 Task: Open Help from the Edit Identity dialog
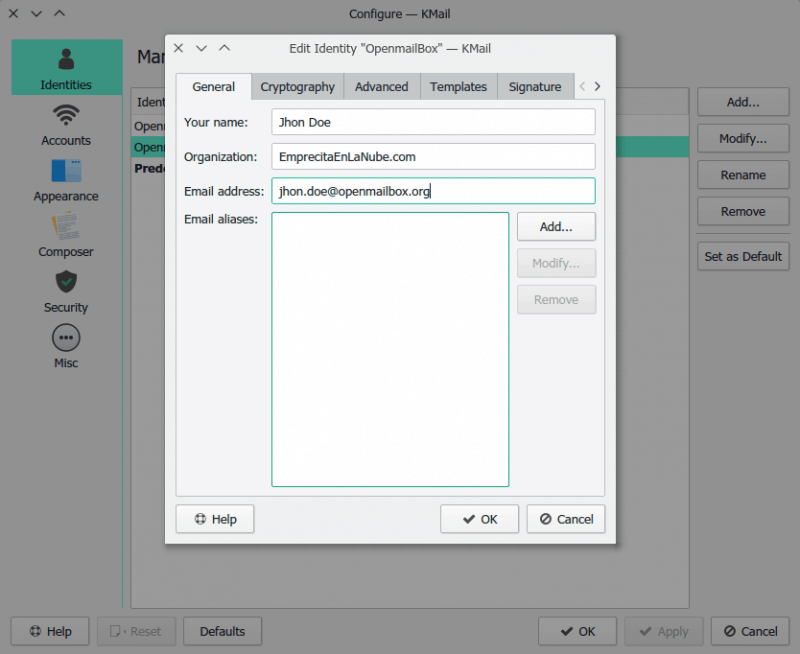pos(214,519)
